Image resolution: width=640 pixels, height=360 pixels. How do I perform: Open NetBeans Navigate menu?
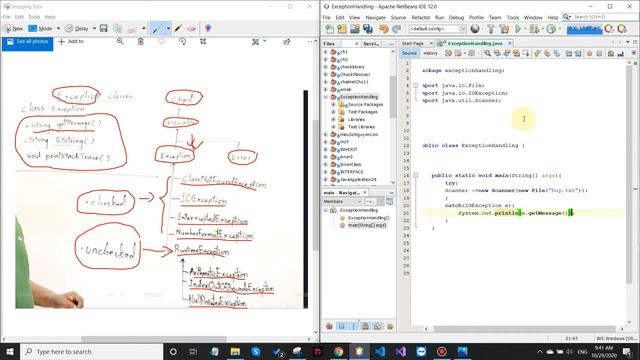[x=376, y=18]
